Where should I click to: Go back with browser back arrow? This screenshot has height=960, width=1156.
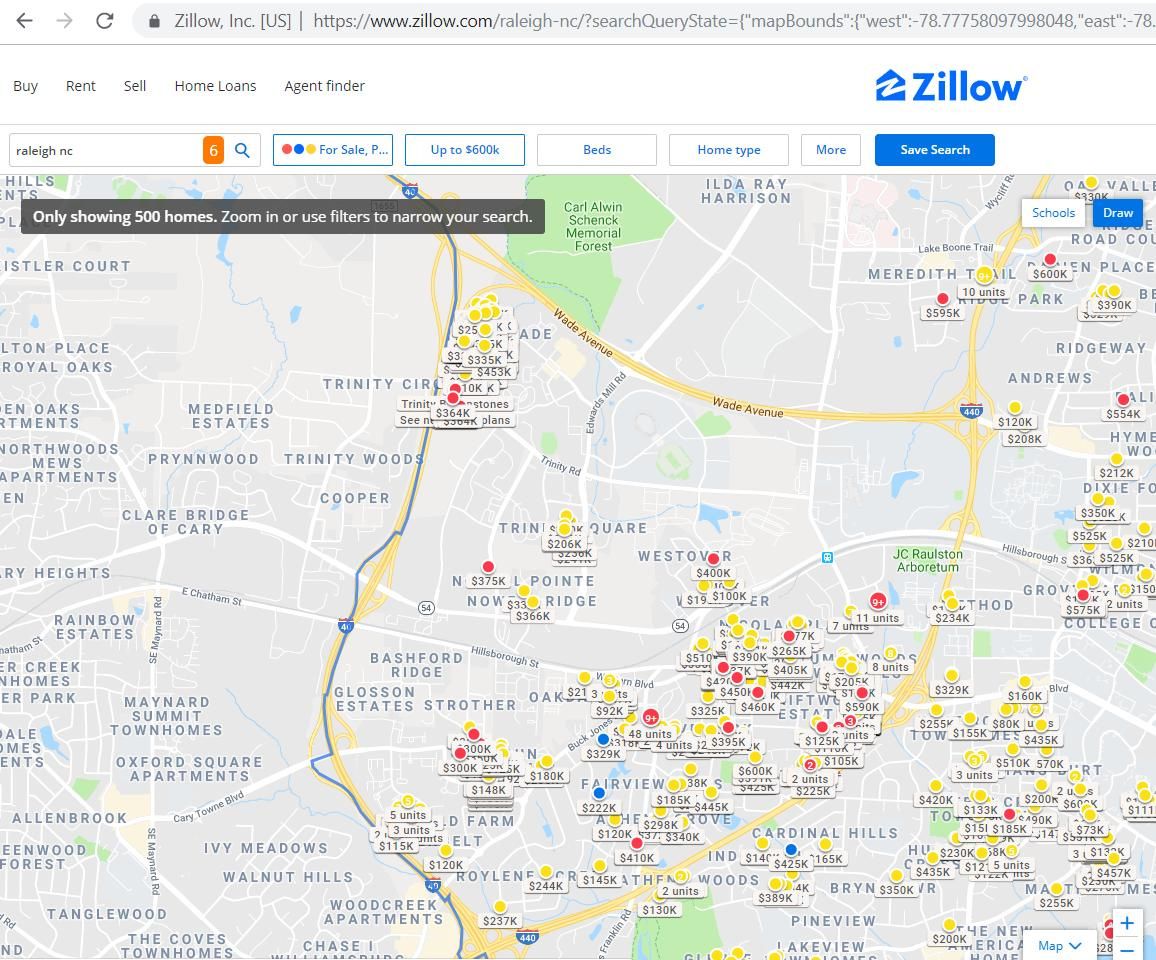click(24, 21)
